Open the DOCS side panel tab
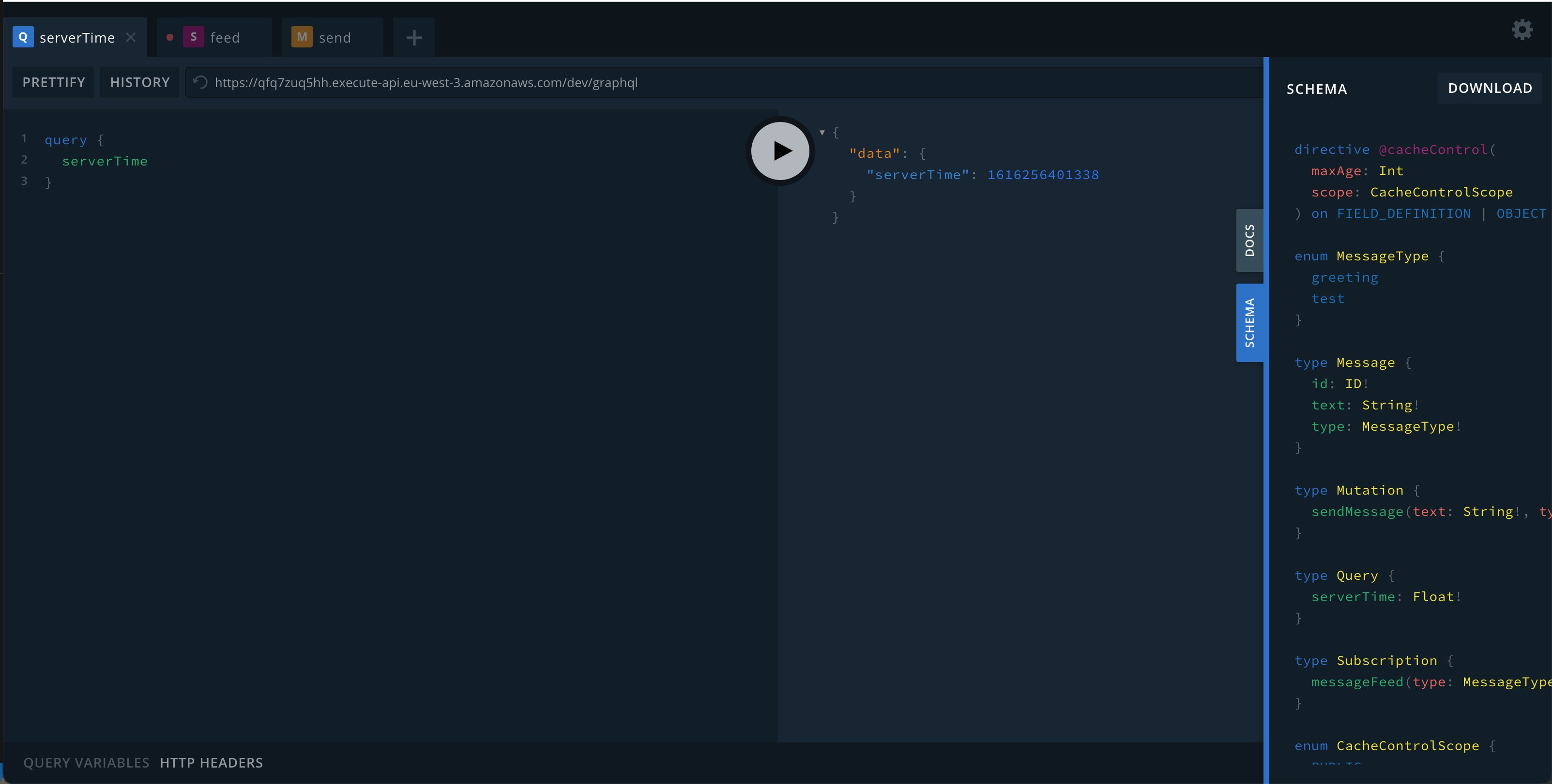Viewport: 1552px width, 784px height. pyautogui.click(x=1249, y=240)
